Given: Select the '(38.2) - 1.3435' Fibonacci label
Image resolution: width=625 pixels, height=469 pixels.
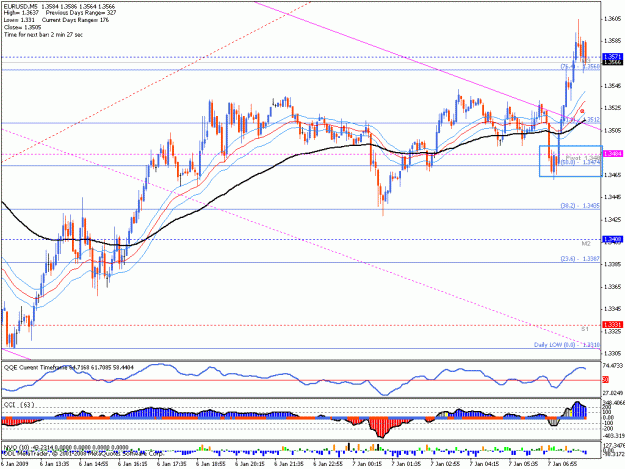Looking at the screenshot, I should 580,206.
